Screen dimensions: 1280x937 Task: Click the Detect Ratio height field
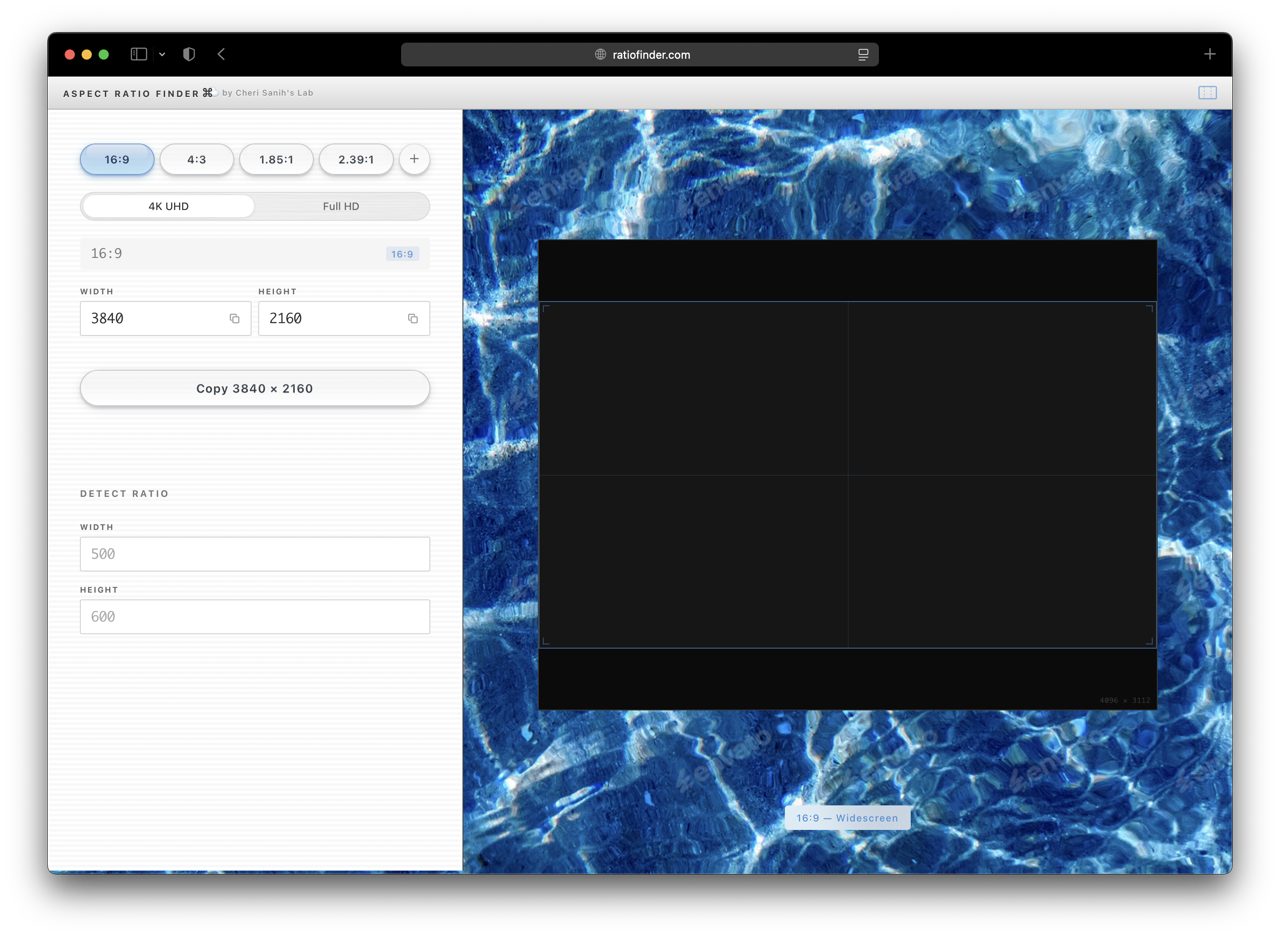click(x=255, y=617)
